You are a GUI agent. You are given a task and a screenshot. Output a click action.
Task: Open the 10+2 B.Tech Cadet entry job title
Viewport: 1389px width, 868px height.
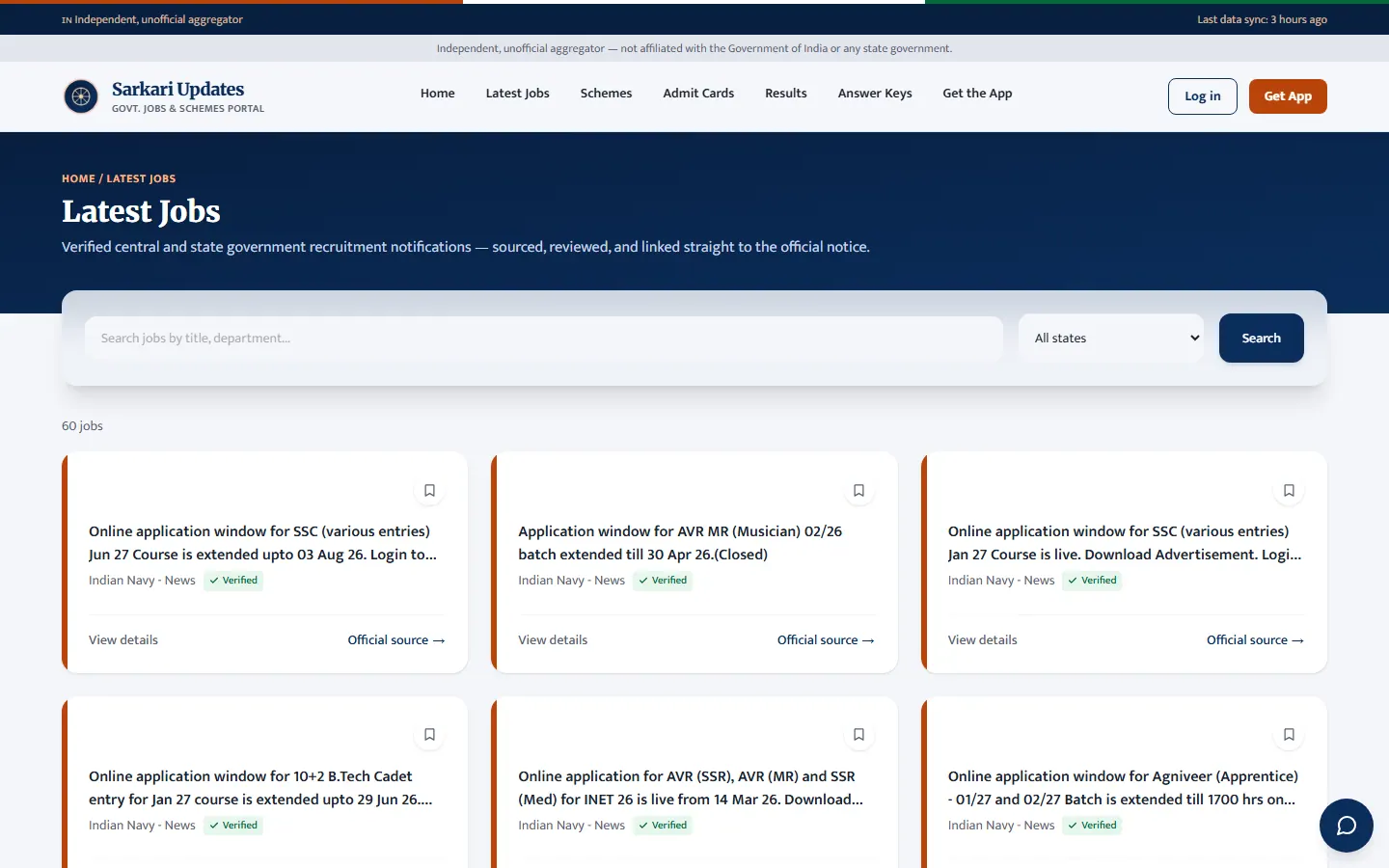260,788
